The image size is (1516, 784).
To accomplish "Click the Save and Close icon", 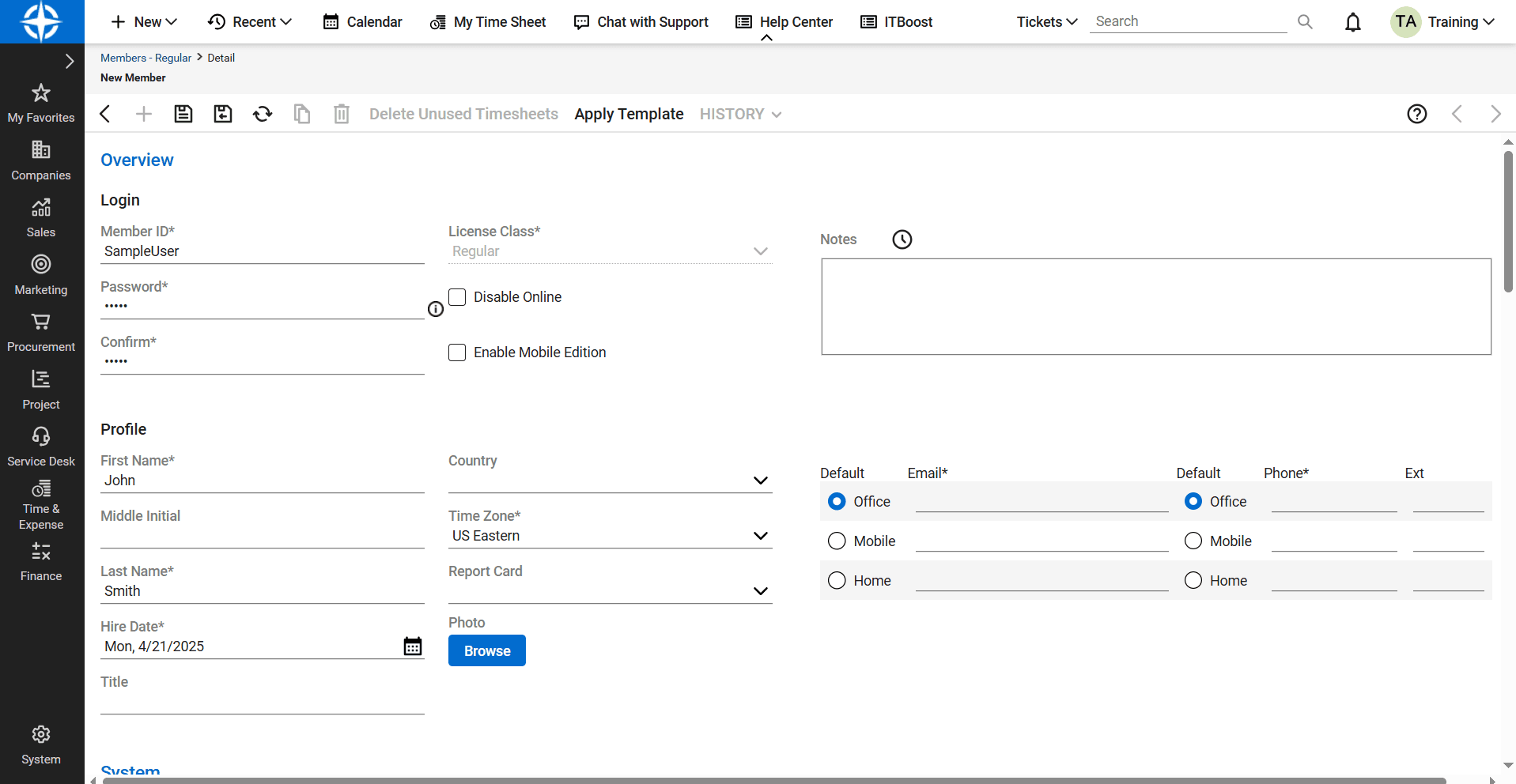I will pyautogui.click(x=223, y=114).
